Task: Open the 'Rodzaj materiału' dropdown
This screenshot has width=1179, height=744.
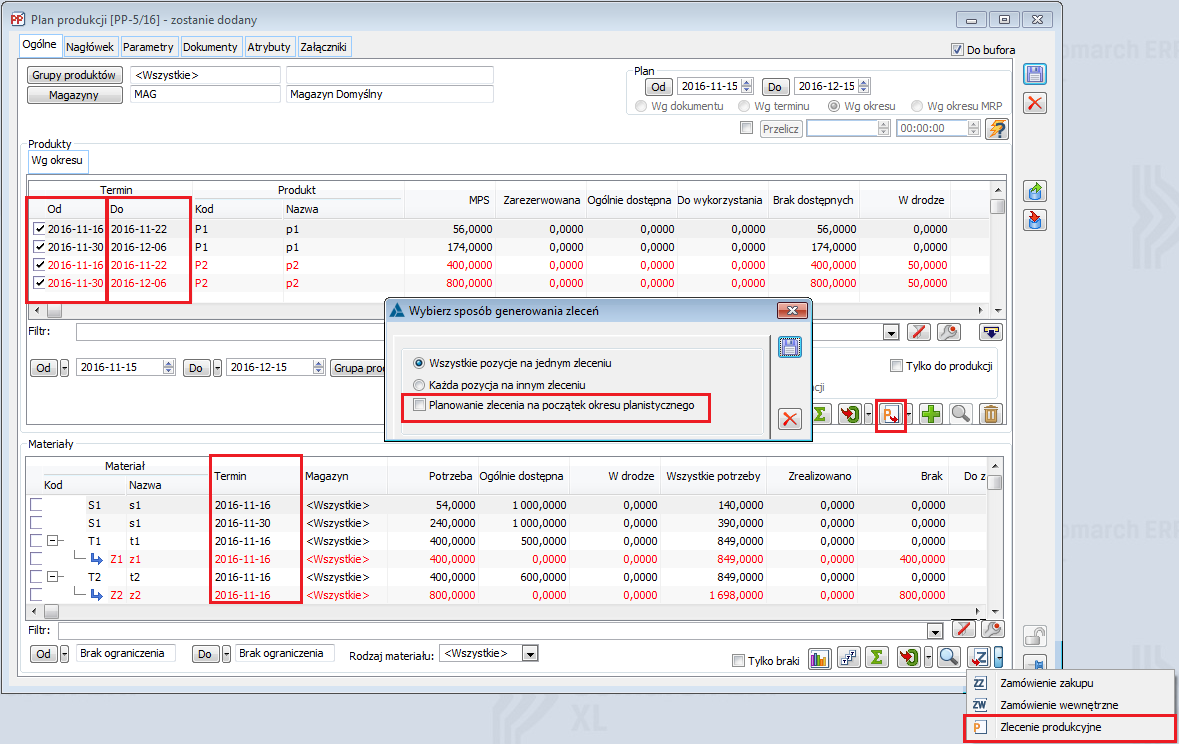Action: 530,653
